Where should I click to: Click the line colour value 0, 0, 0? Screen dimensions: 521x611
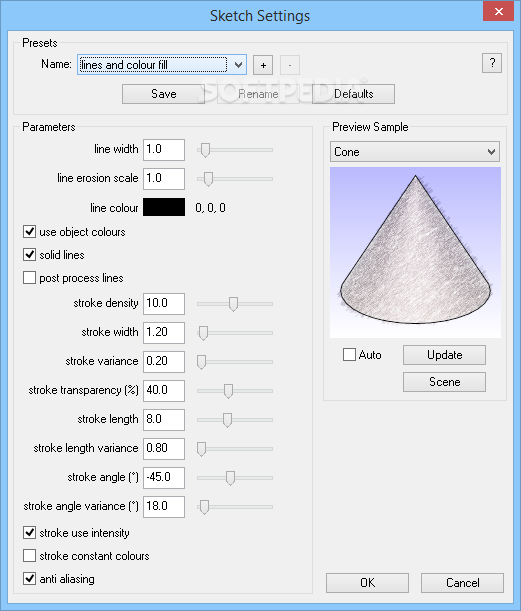(x=210, y=208)
